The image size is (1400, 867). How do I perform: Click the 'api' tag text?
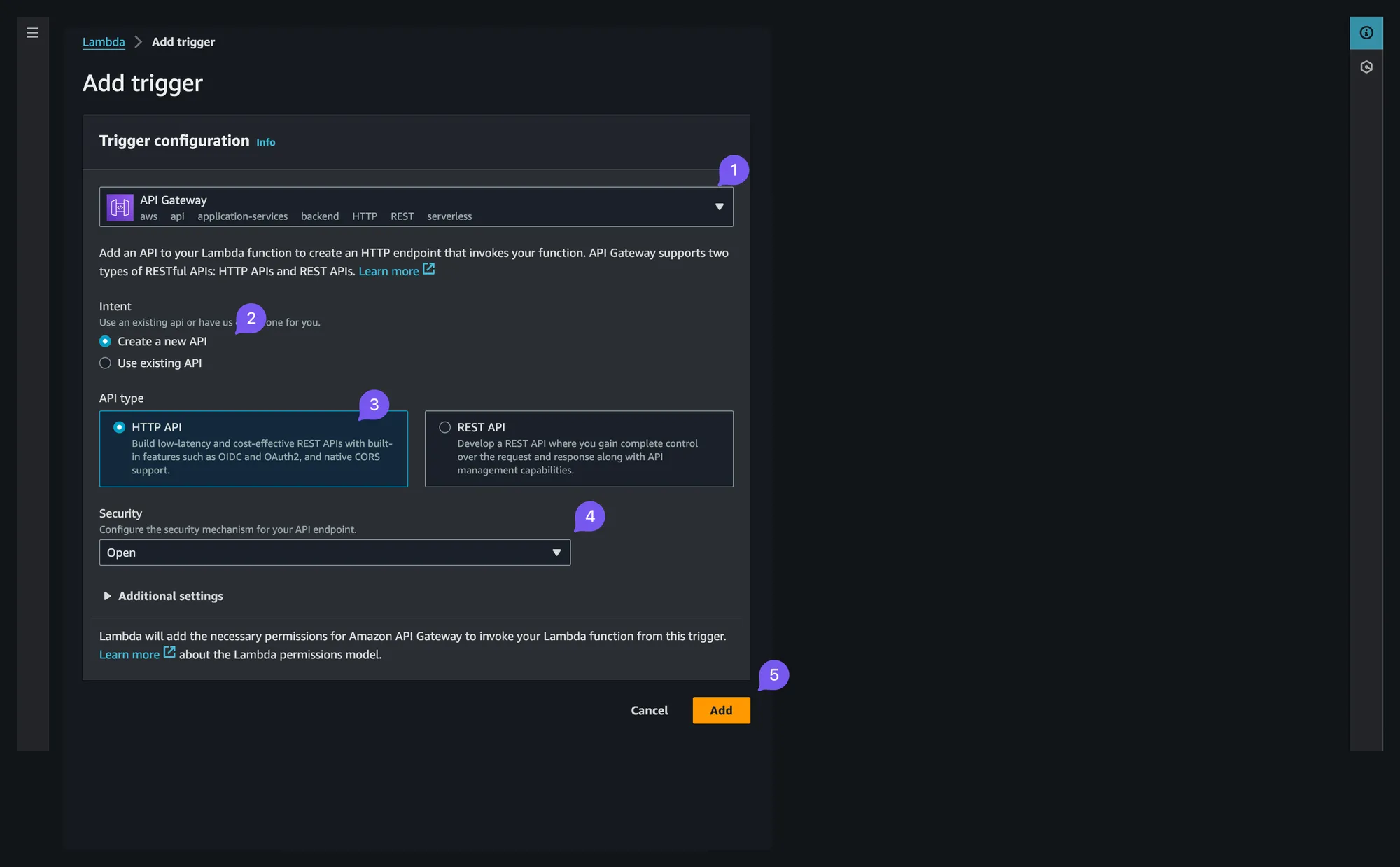[178, 216]
